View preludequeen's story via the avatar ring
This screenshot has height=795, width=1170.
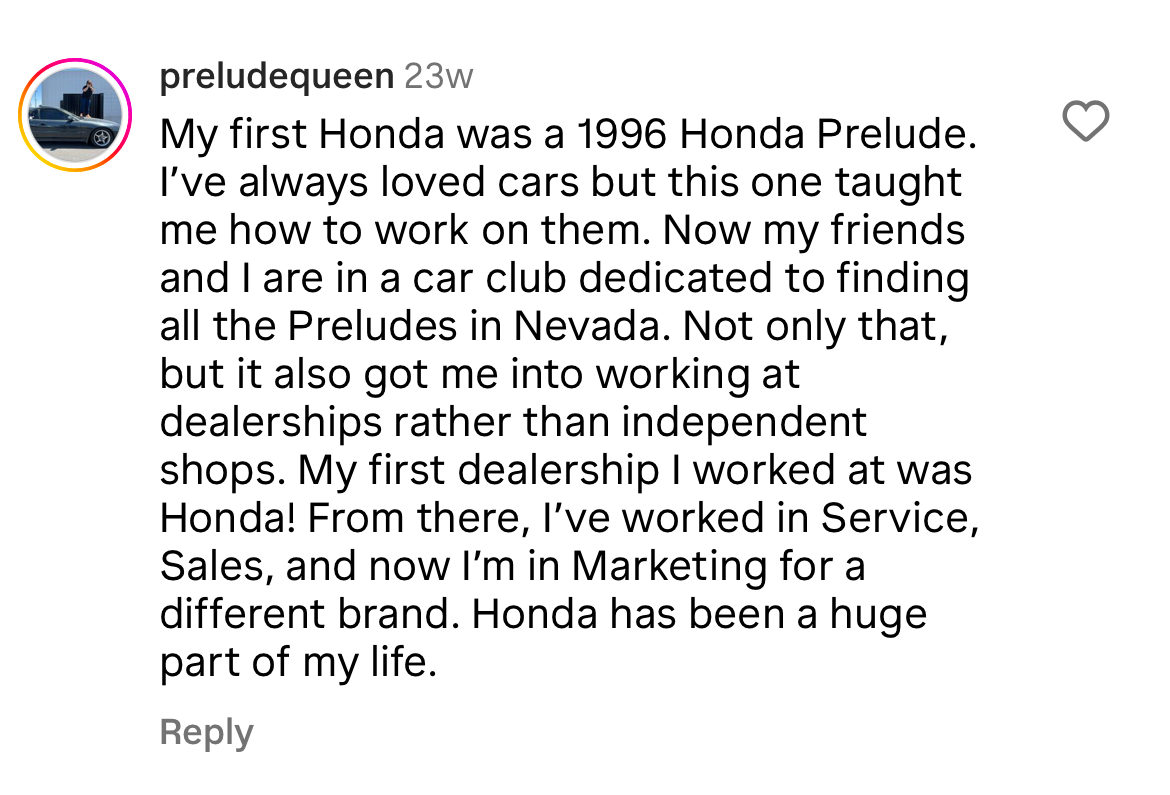76,116
